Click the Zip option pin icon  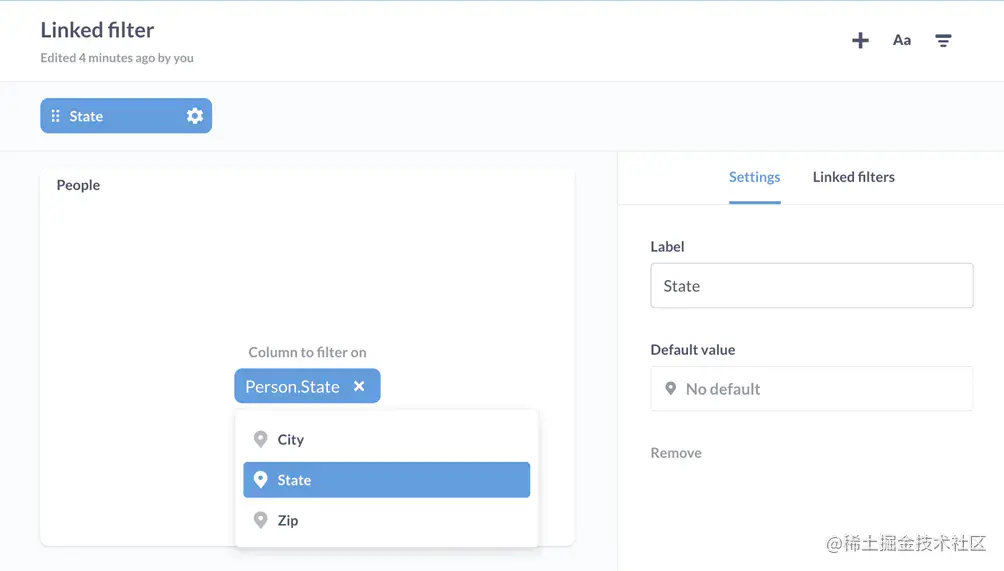[260, 520]
